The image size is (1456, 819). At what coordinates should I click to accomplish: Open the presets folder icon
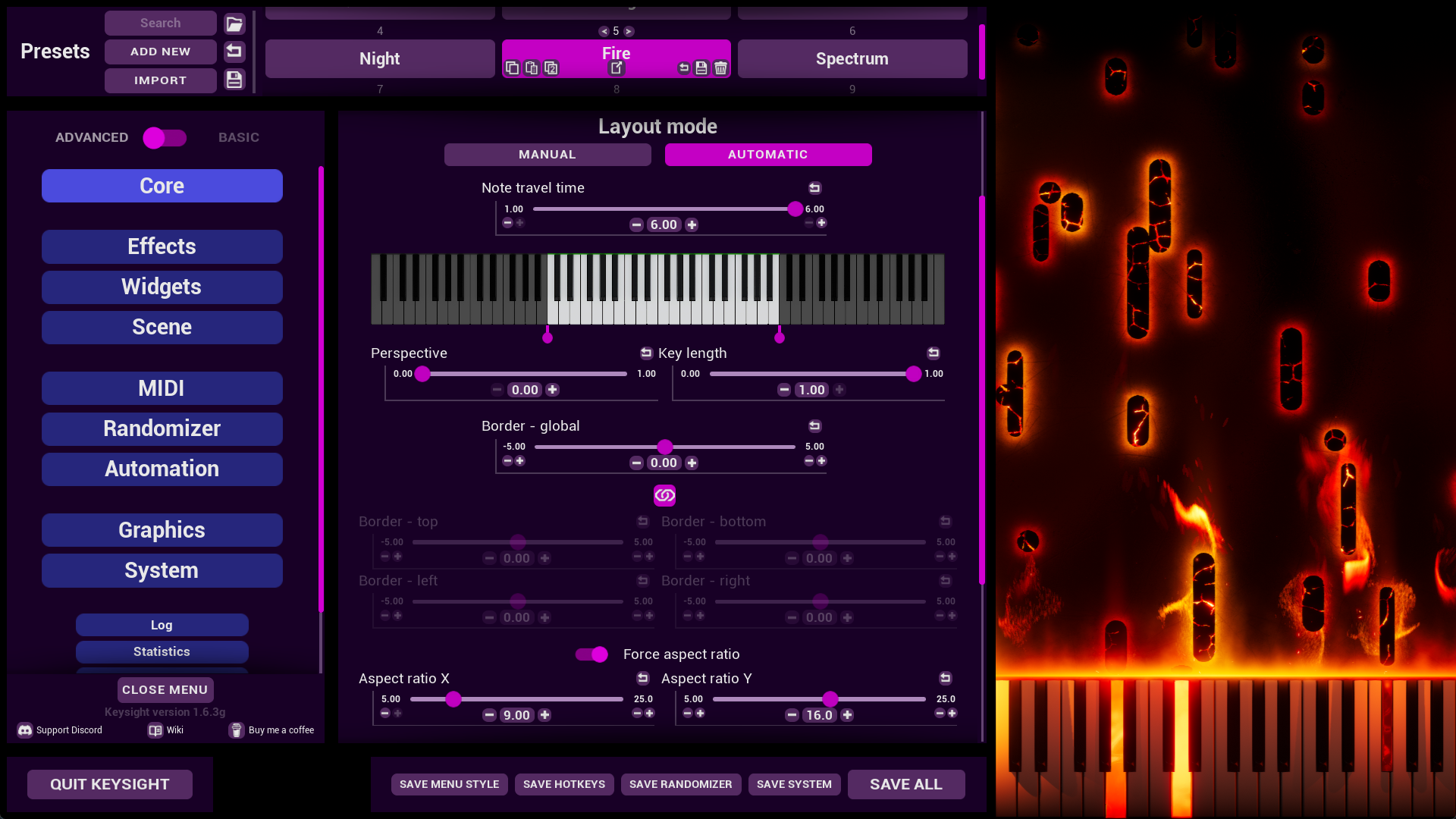point(234,24)
